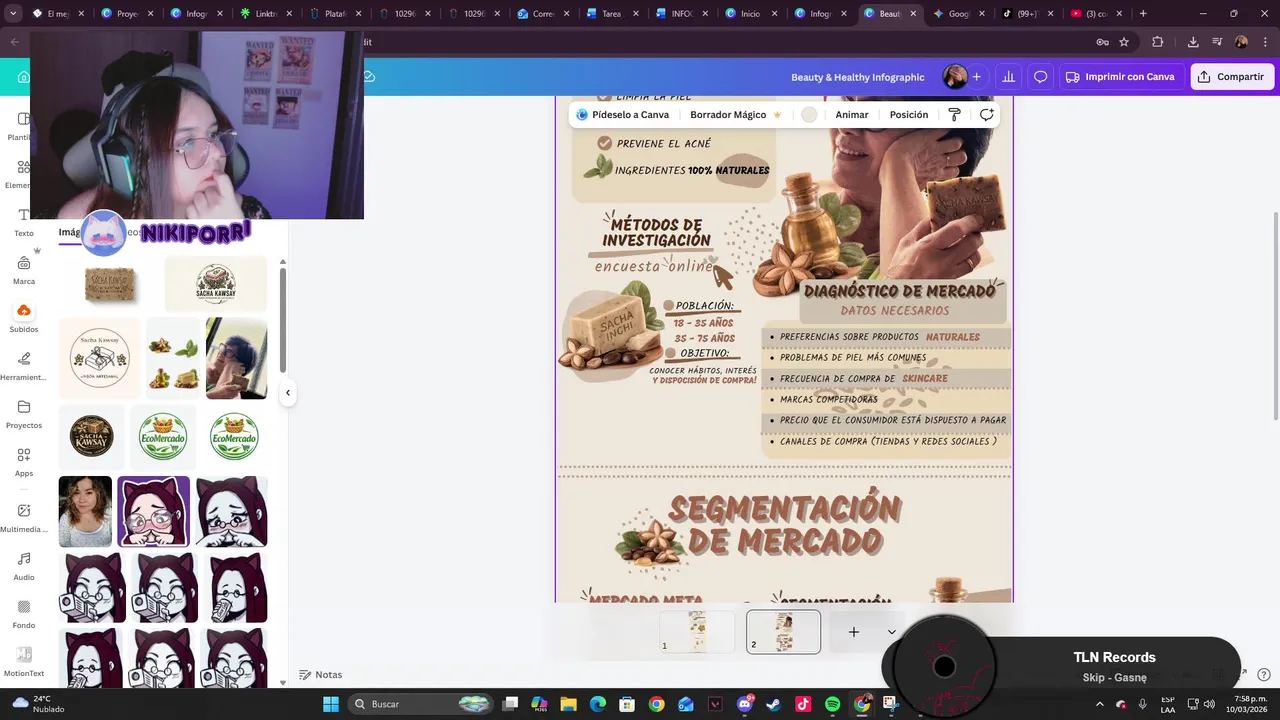Image resolution: width=1280 pixels, height=720 pixels.
Task: Open the Proyectos folder panel
Action: 24,414
